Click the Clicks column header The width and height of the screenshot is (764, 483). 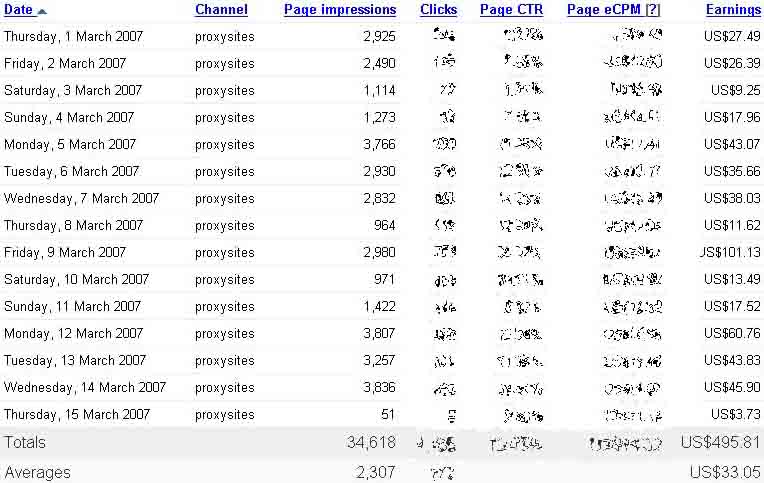tap(438, 10)
